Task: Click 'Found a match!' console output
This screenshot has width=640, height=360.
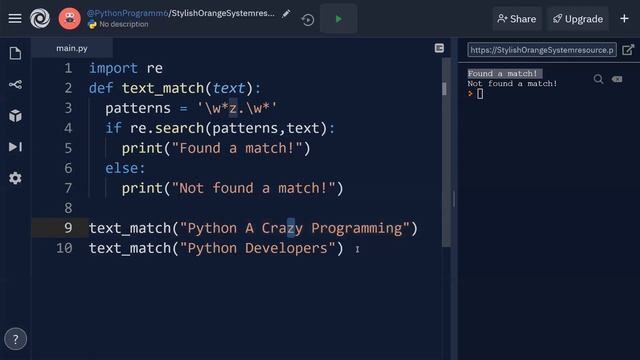Action: [x=502, y=73]
